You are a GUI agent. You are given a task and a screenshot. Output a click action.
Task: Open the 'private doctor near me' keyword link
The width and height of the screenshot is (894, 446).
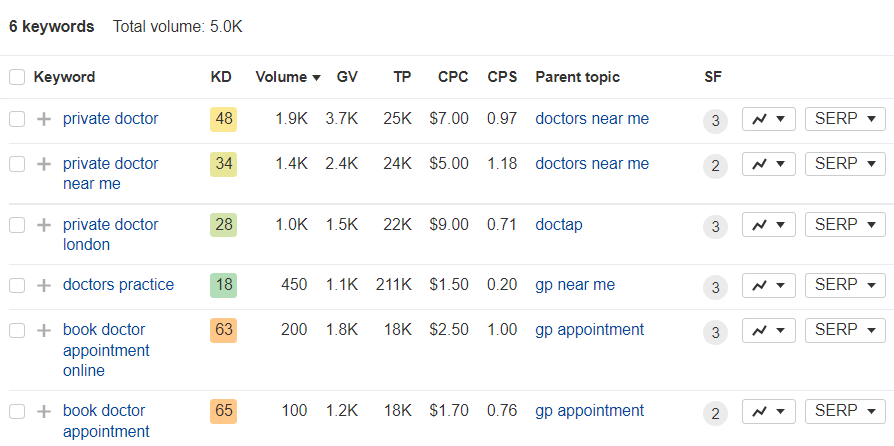(x=111, y=174)
